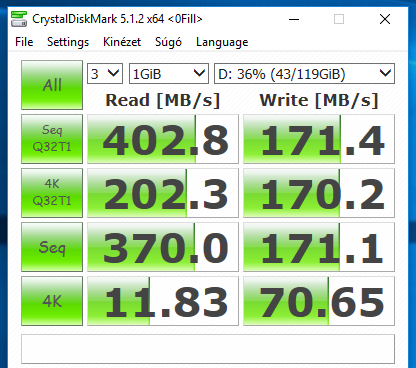This screenshot has width=416, height=368.
Task: Start the 4K test
Action: (52, 301)
